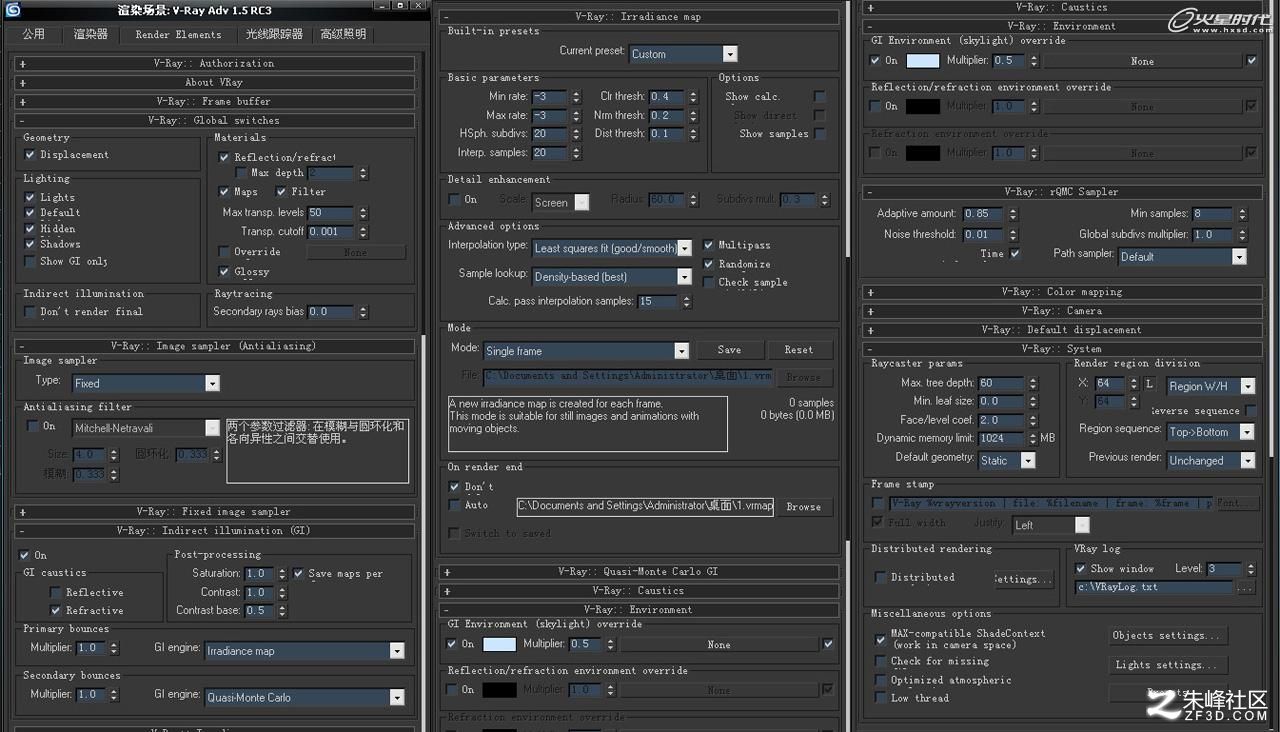Viewport: 1280px width, 732px height.
Task: Enable the Distributed rendering checkbox
Action: 880,577
